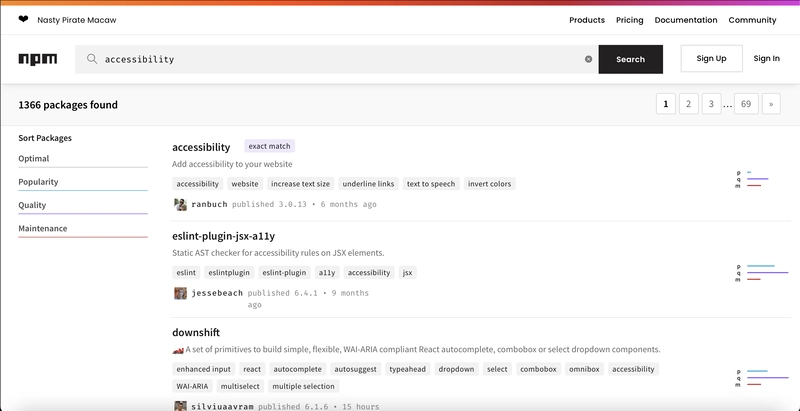Sort packages by Maintenance
The image size is (800, 411).
(x=43, y=228)
